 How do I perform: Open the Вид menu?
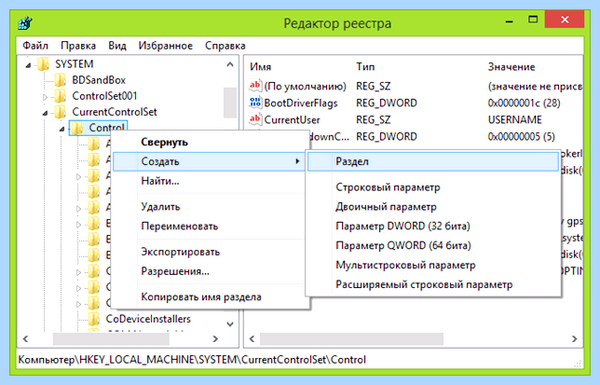[117, 46]
